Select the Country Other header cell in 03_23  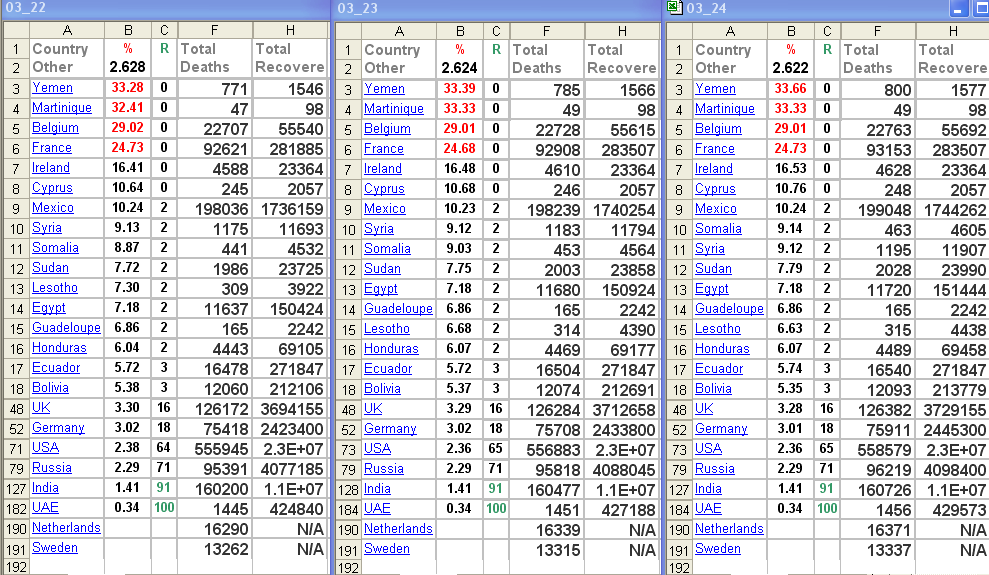(399, 59)
